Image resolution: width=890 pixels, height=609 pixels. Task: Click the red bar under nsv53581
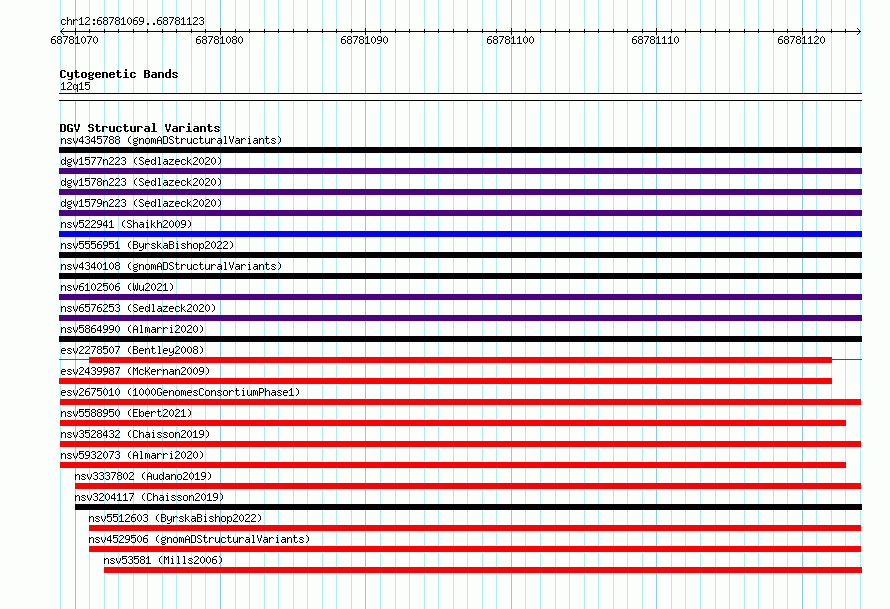click(x=482, y=570)
